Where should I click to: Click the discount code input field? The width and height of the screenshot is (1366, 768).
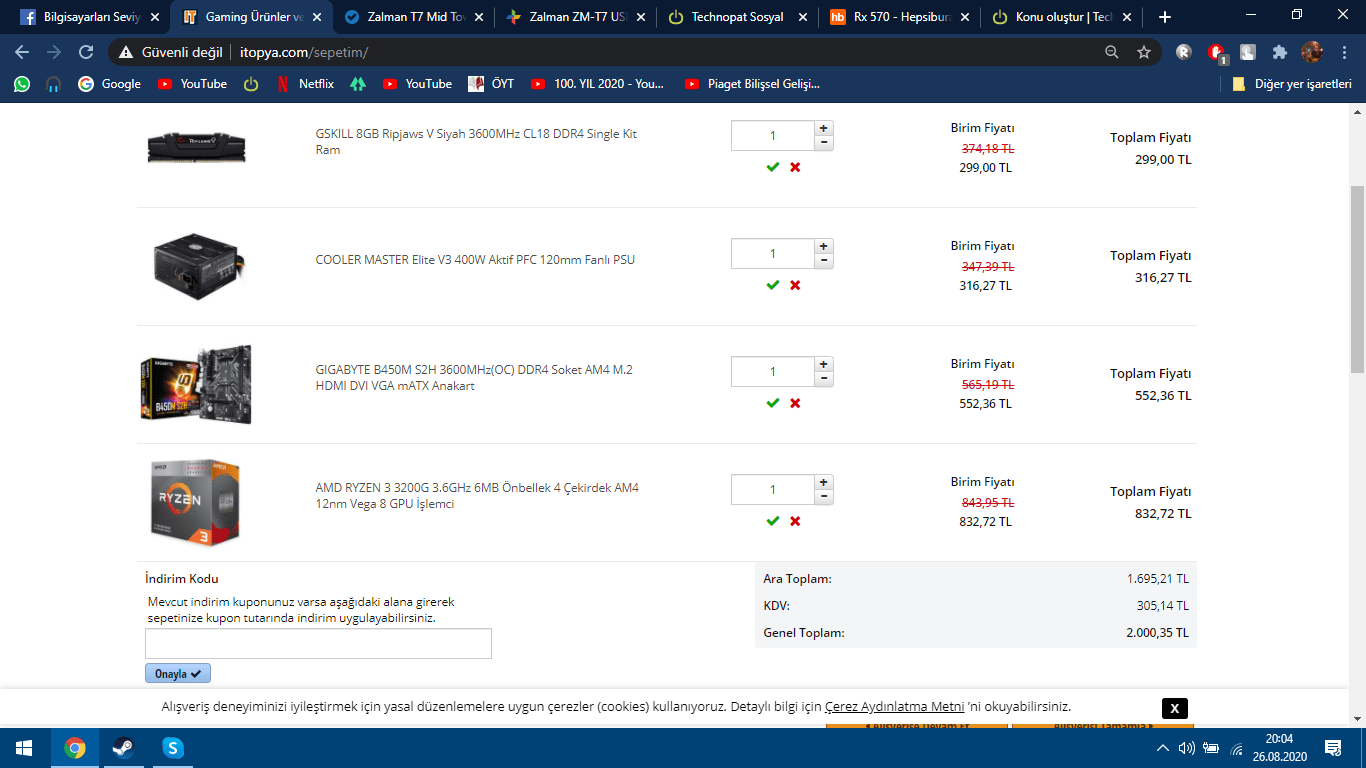pyautogui.click(x=318, y=643)
